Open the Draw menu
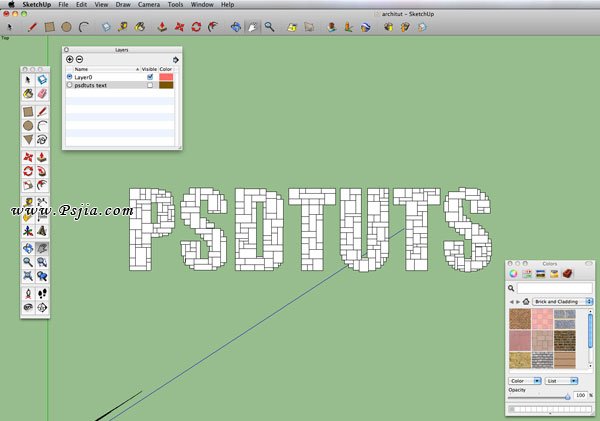The width and height of the screenshot is (600, 421). point(123,5)
